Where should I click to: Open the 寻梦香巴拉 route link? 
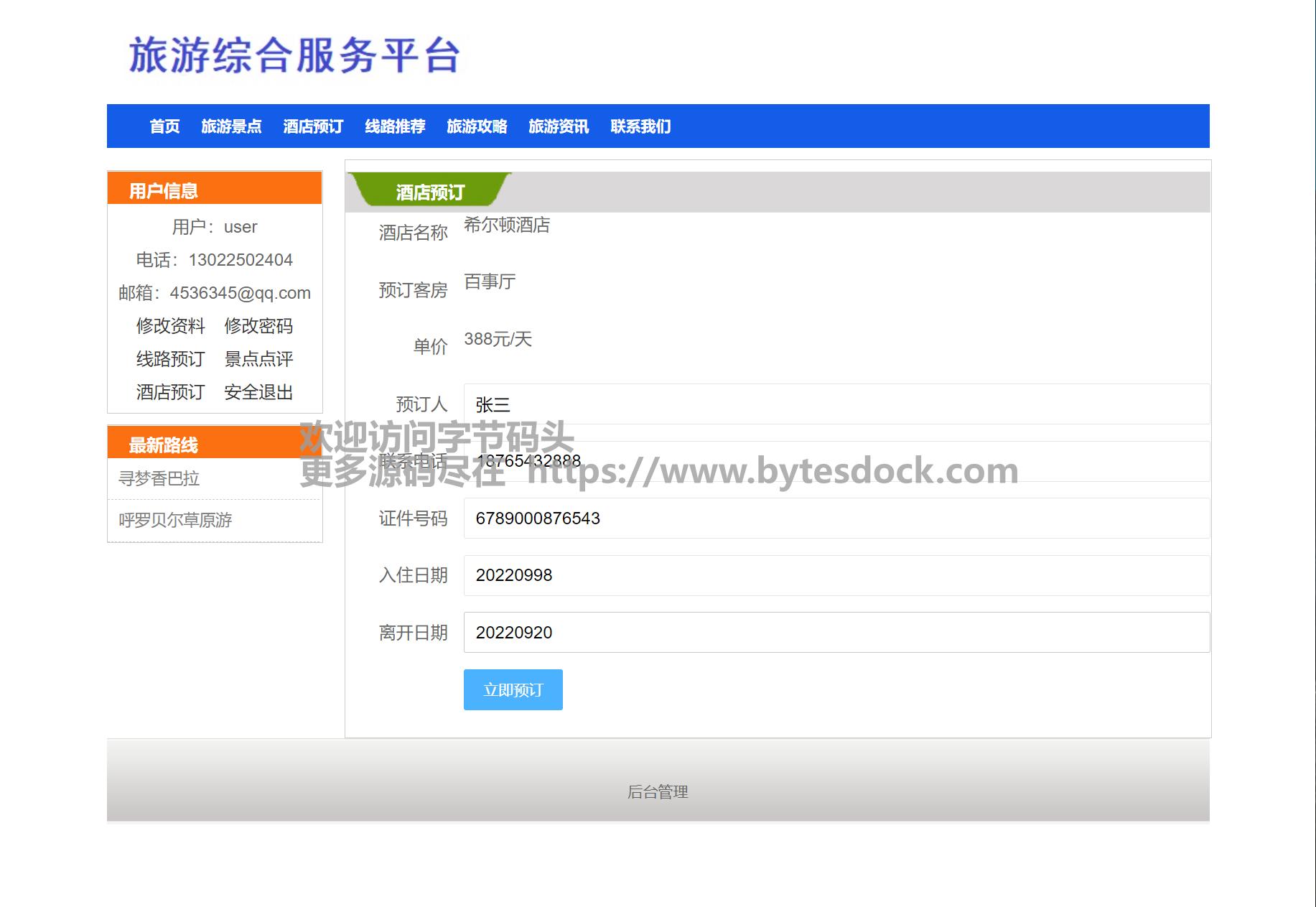coord(159,478)
